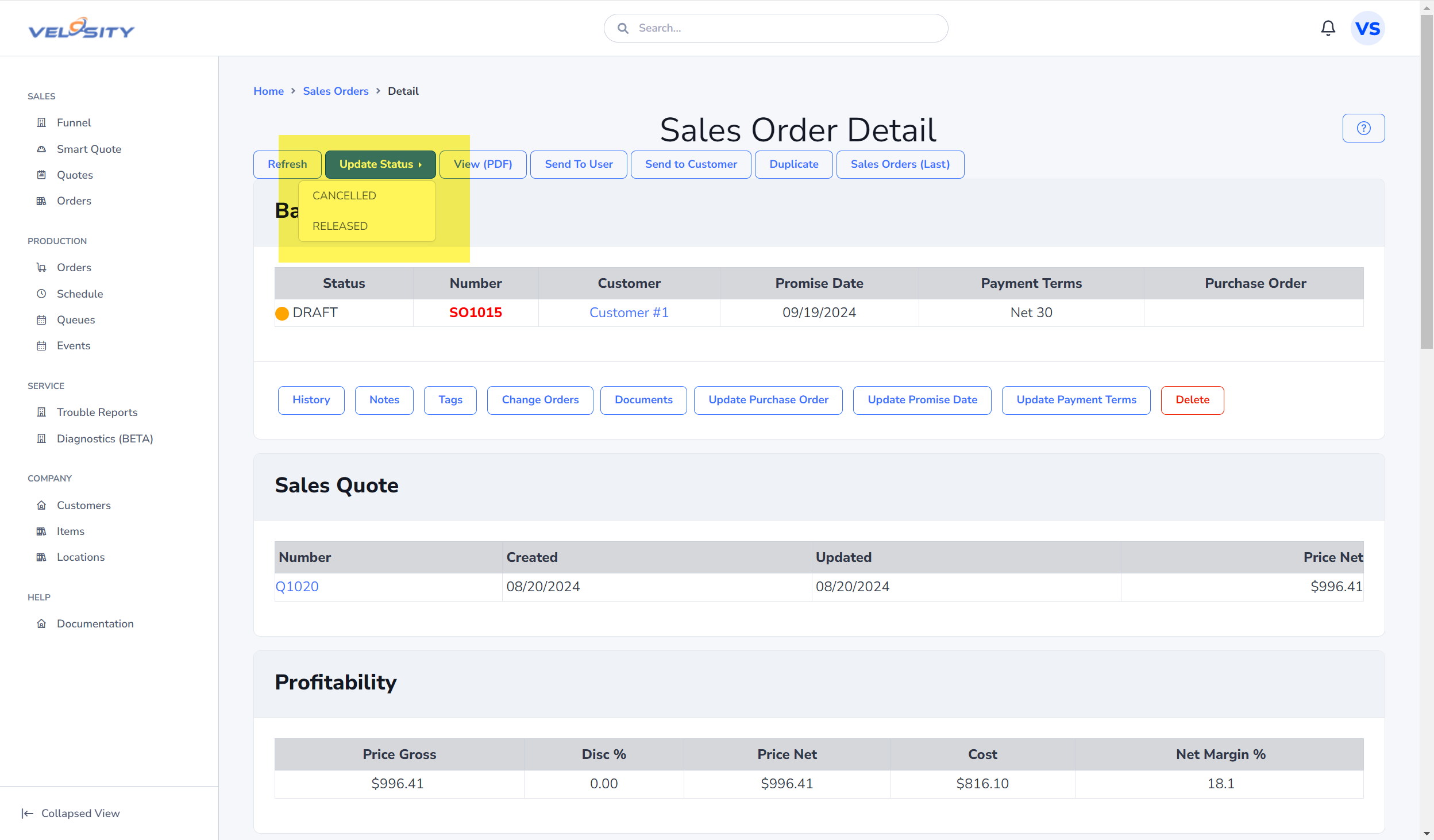Click the Sales Orders sidebar icon

41,201
